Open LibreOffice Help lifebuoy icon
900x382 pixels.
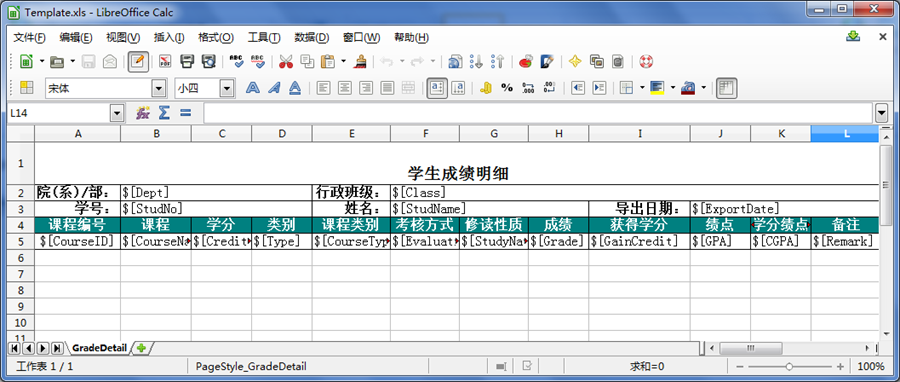tap(646, 61)
